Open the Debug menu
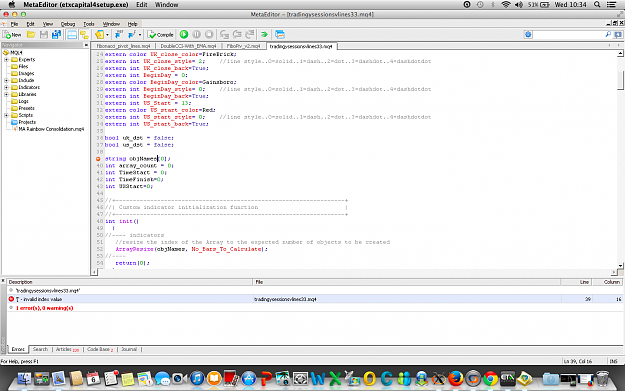Screen dimensions: 625x391 (x=68, y=24)
